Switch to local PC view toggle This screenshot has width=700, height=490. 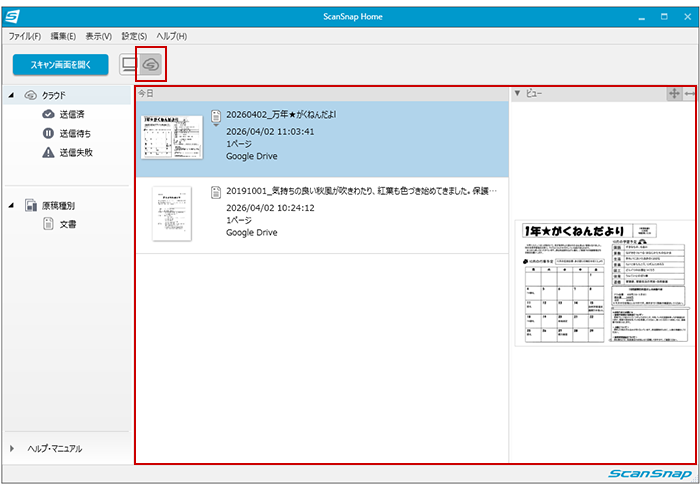point(129,65)
